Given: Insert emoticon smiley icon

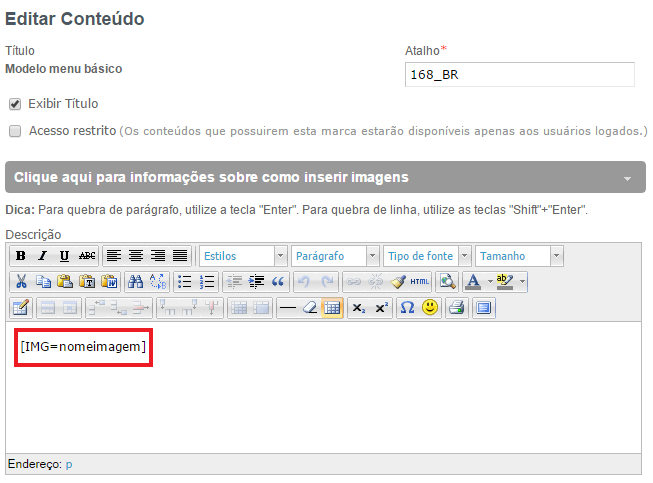Looking at the screenshot, I should 430,308.
